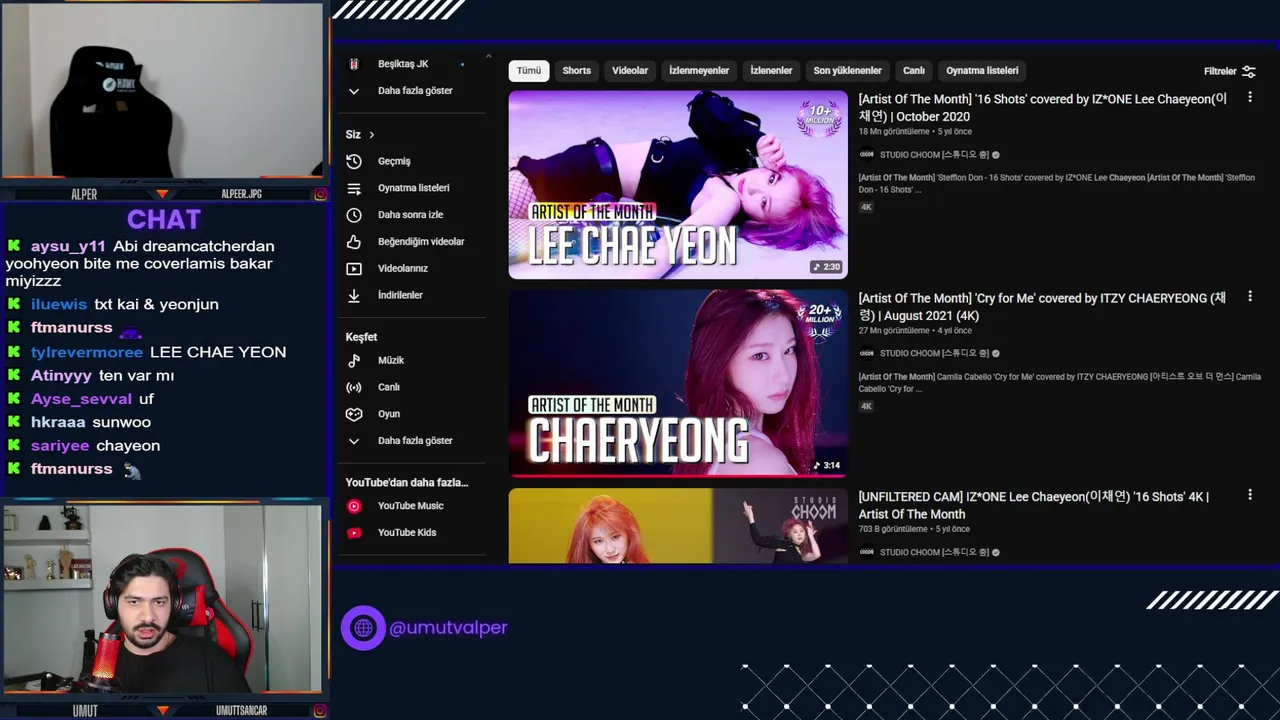Click Keşfet section heading
The width and height of the screenshot is (1280, 720).
click(361, 337)
